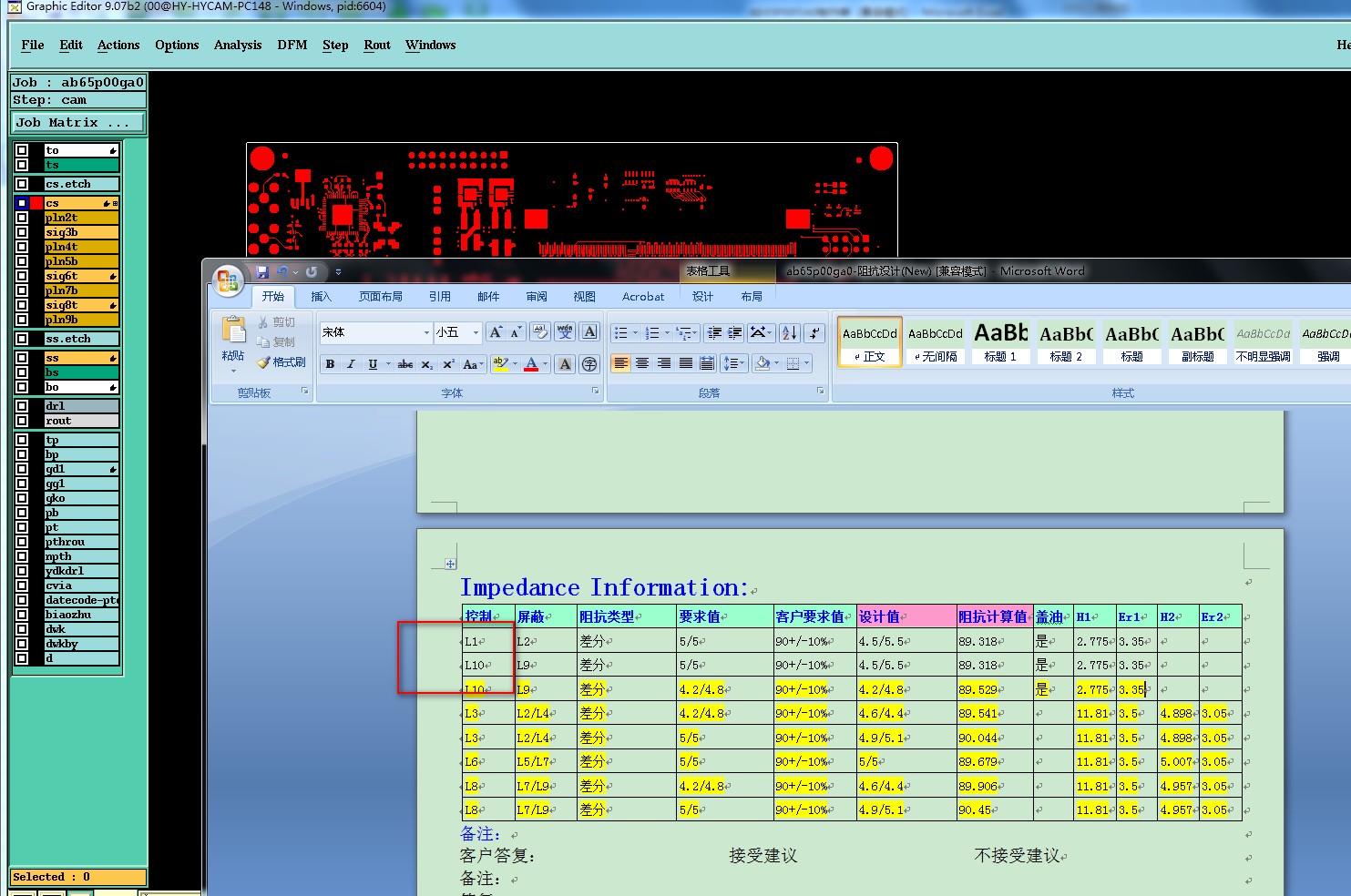
Task: Click the redo icon in Word
Action: tap(312, 271)
